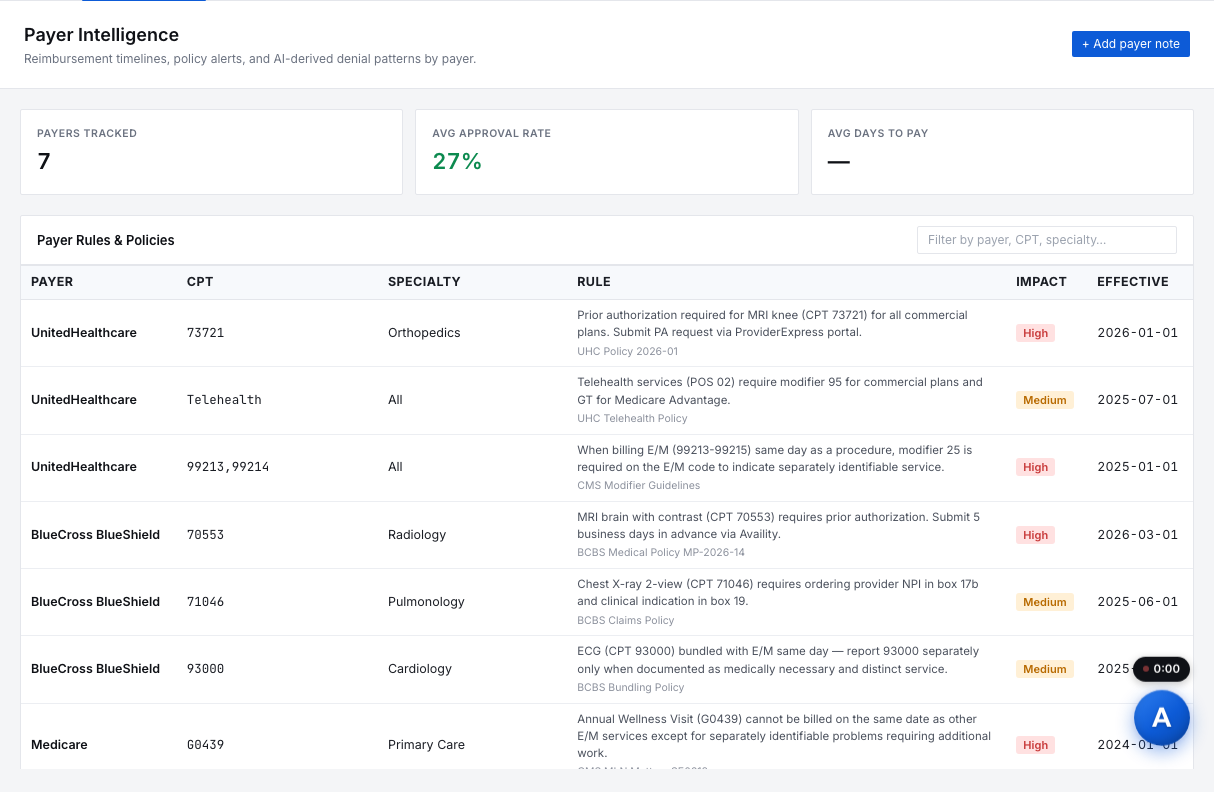Click the modifier 95 telehealth rule text
Image resolution: width=1214 pixels, height=792 pixels.
(x=780, y=391)
